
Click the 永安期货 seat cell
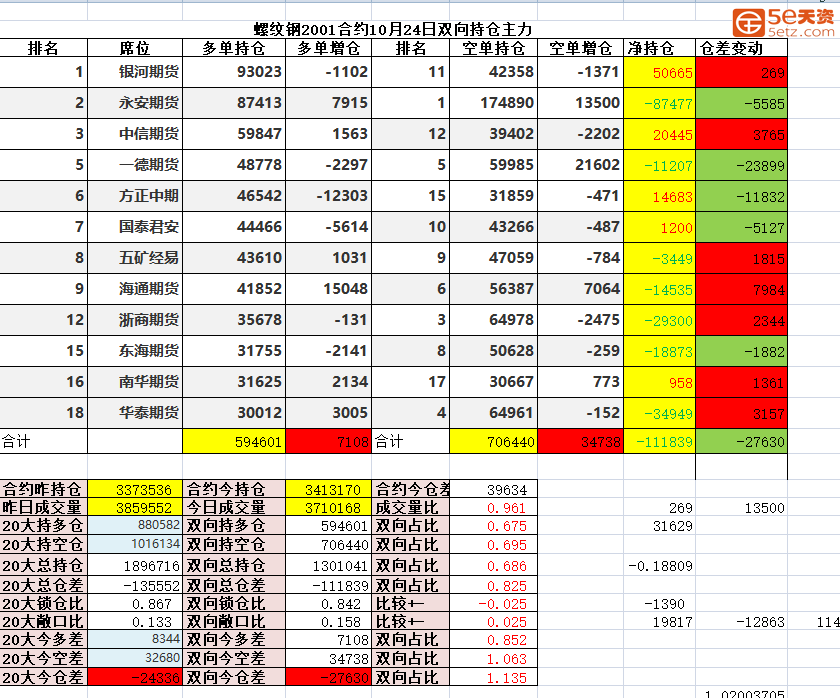[x=135, y=103]
